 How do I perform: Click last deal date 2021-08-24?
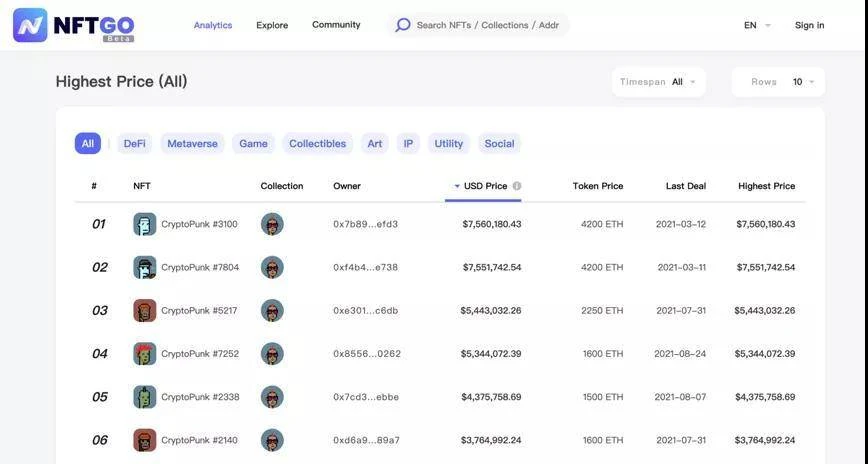[680, 354]
